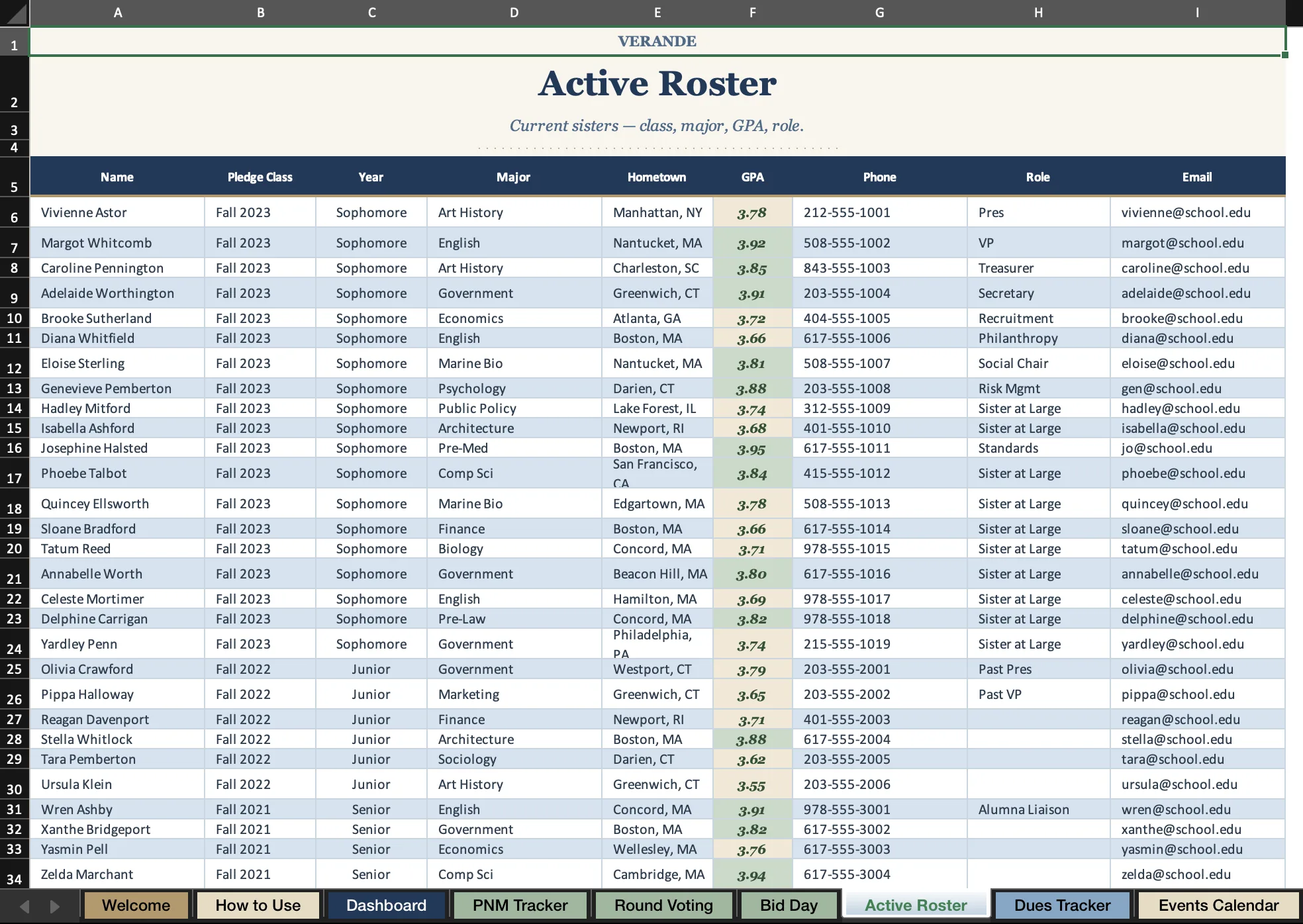The width and height of the screenshot is (1303, 924).
Task: Click Ursula Klein's GPA 3.55 cell
Action: 753,784
